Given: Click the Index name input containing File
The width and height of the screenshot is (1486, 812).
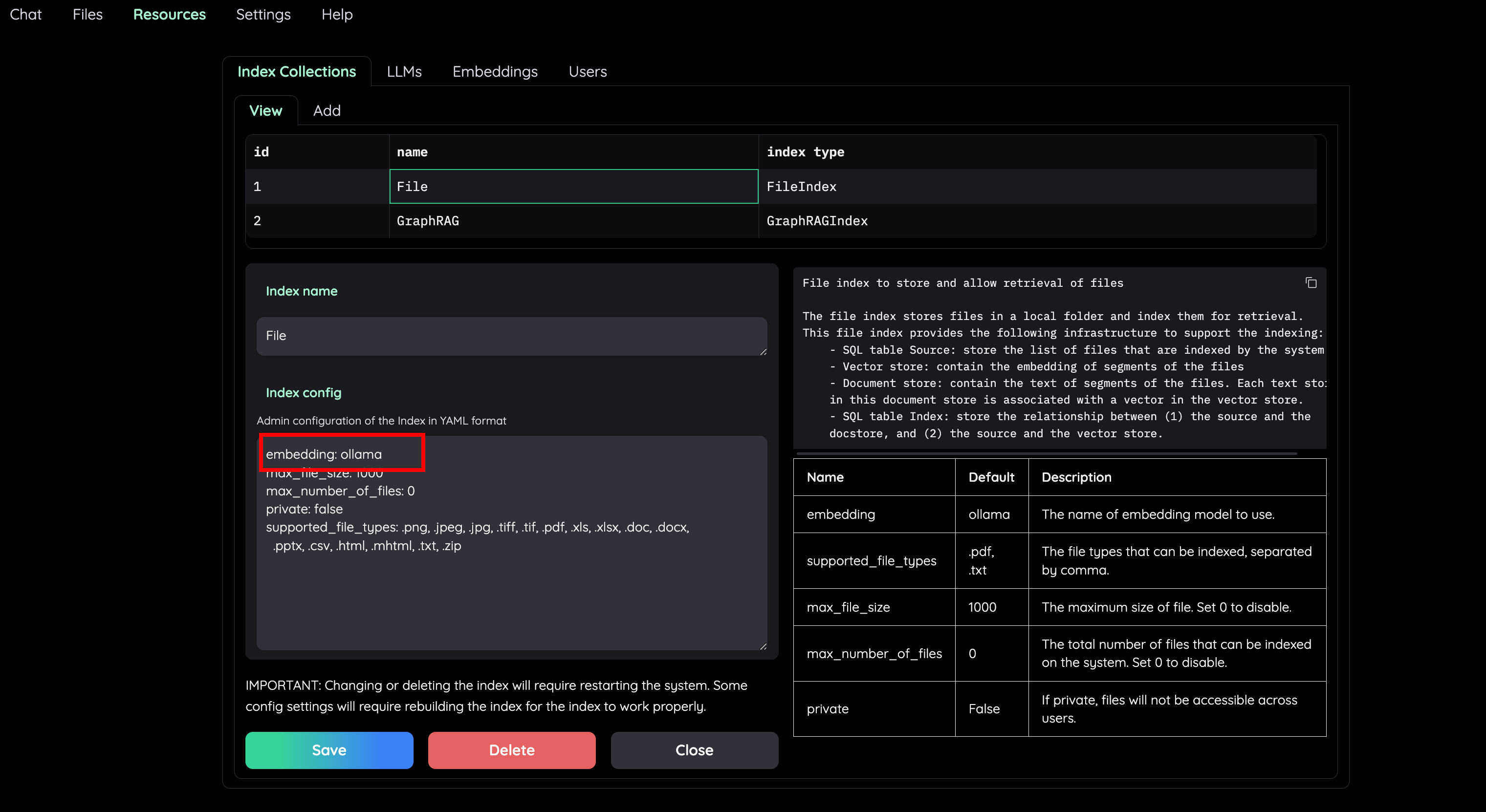Looking at the screenshot, I should pyautogui.click(x=511, y=336).
